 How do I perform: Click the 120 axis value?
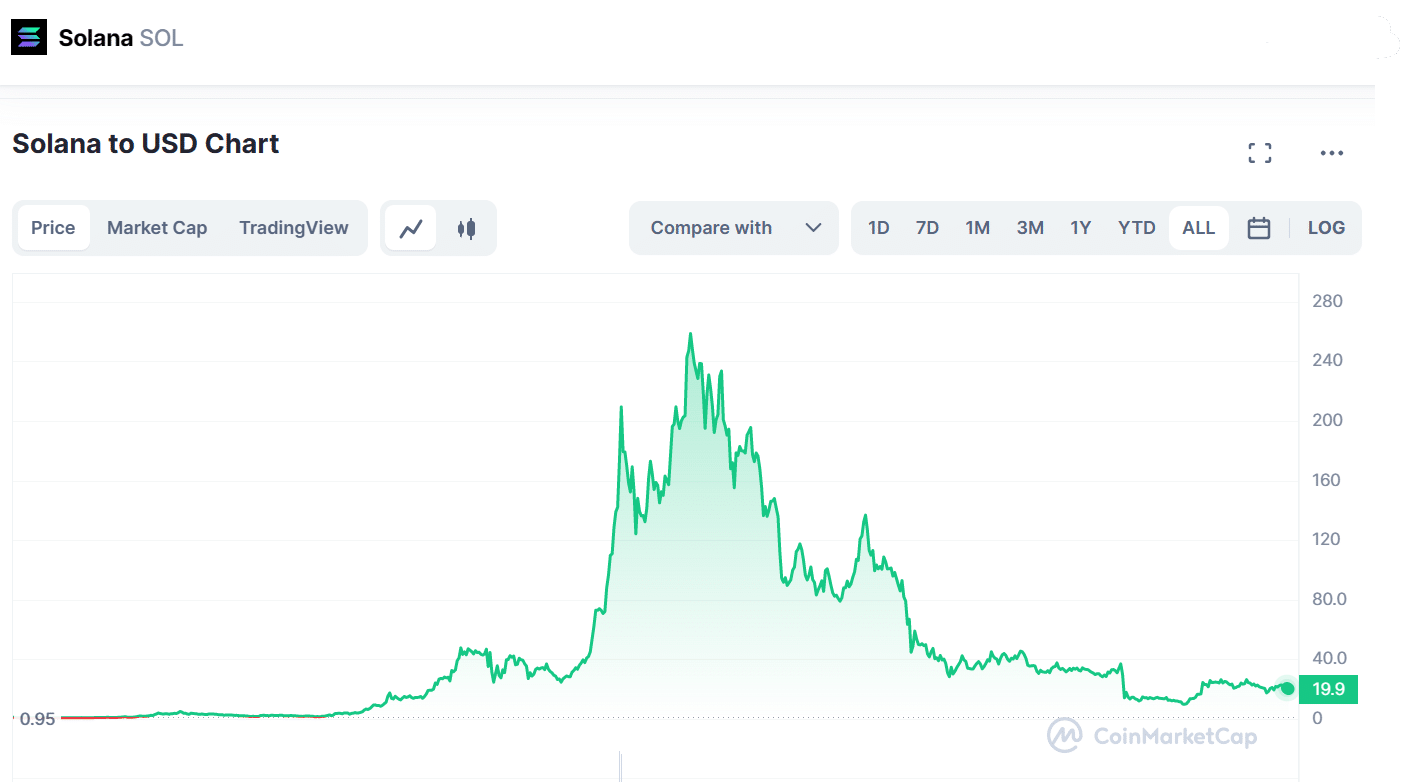click(1328, 539)
